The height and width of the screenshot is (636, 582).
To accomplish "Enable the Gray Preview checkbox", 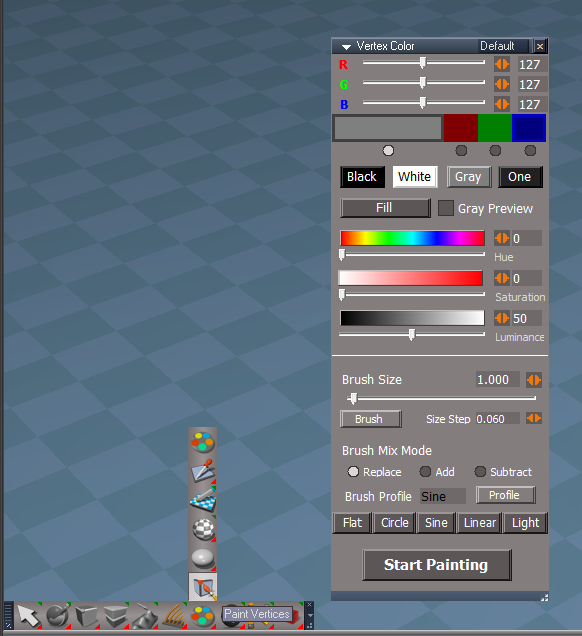I will click(445, 208).
